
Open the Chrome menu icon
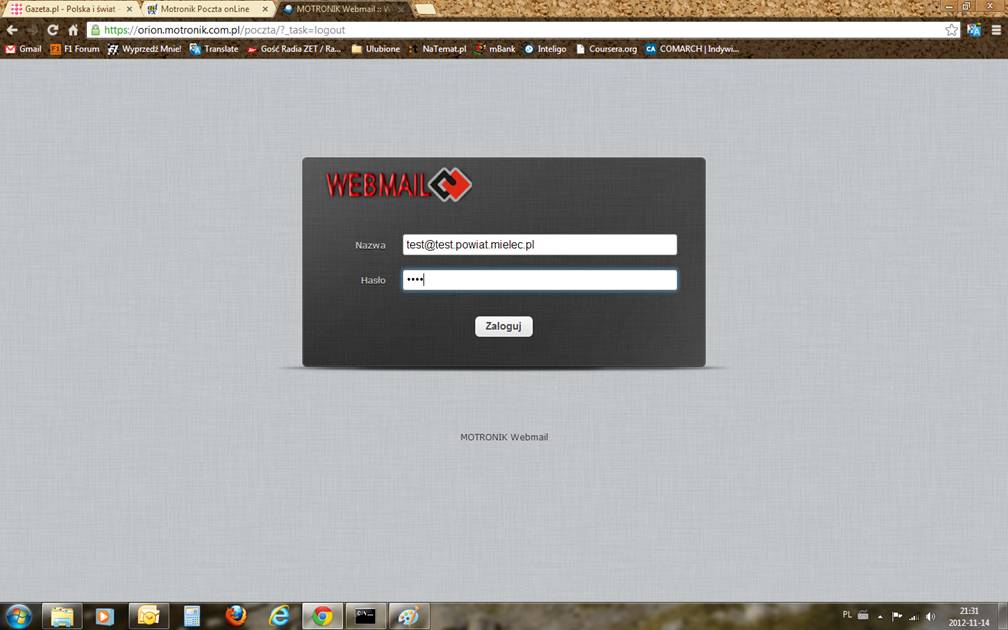pos(996,30)
